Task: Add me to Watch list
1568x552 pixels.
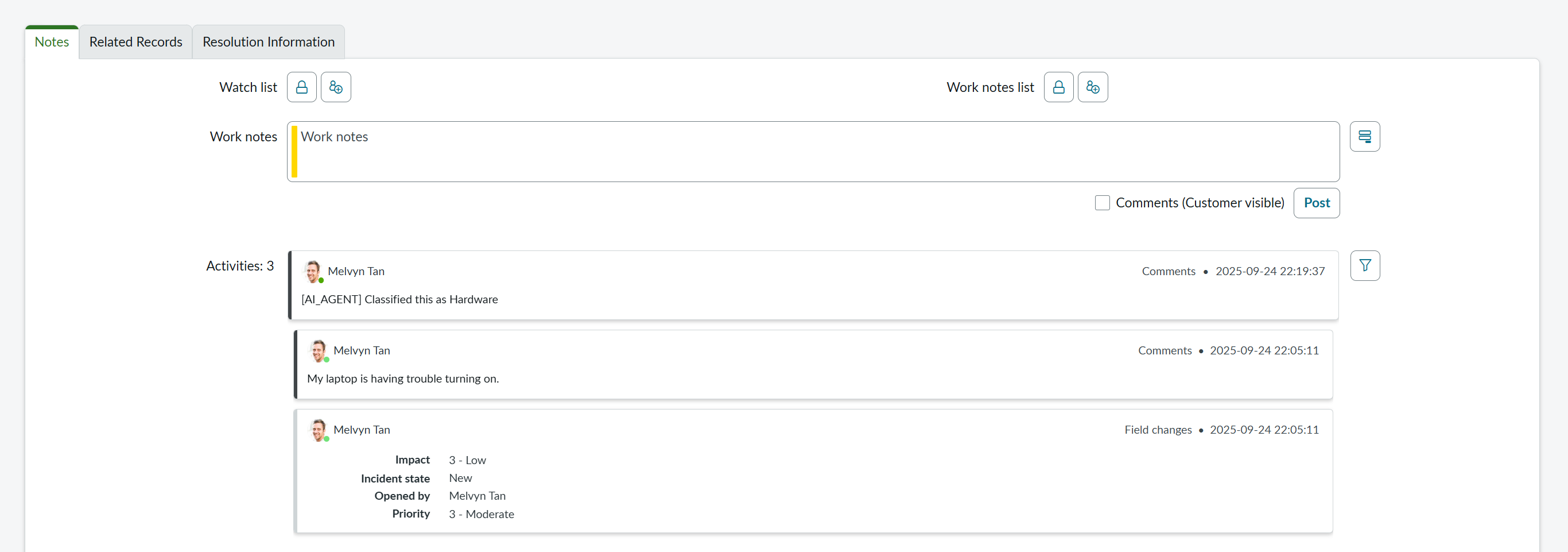Action: [x=335, y=87]
